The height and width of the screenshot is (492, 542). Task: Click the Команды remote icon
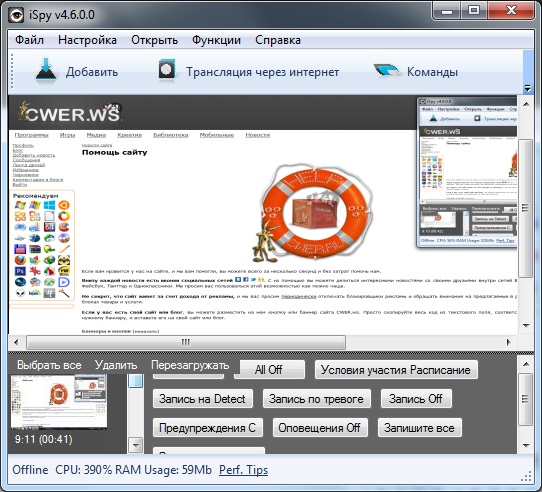click(387, 71)
